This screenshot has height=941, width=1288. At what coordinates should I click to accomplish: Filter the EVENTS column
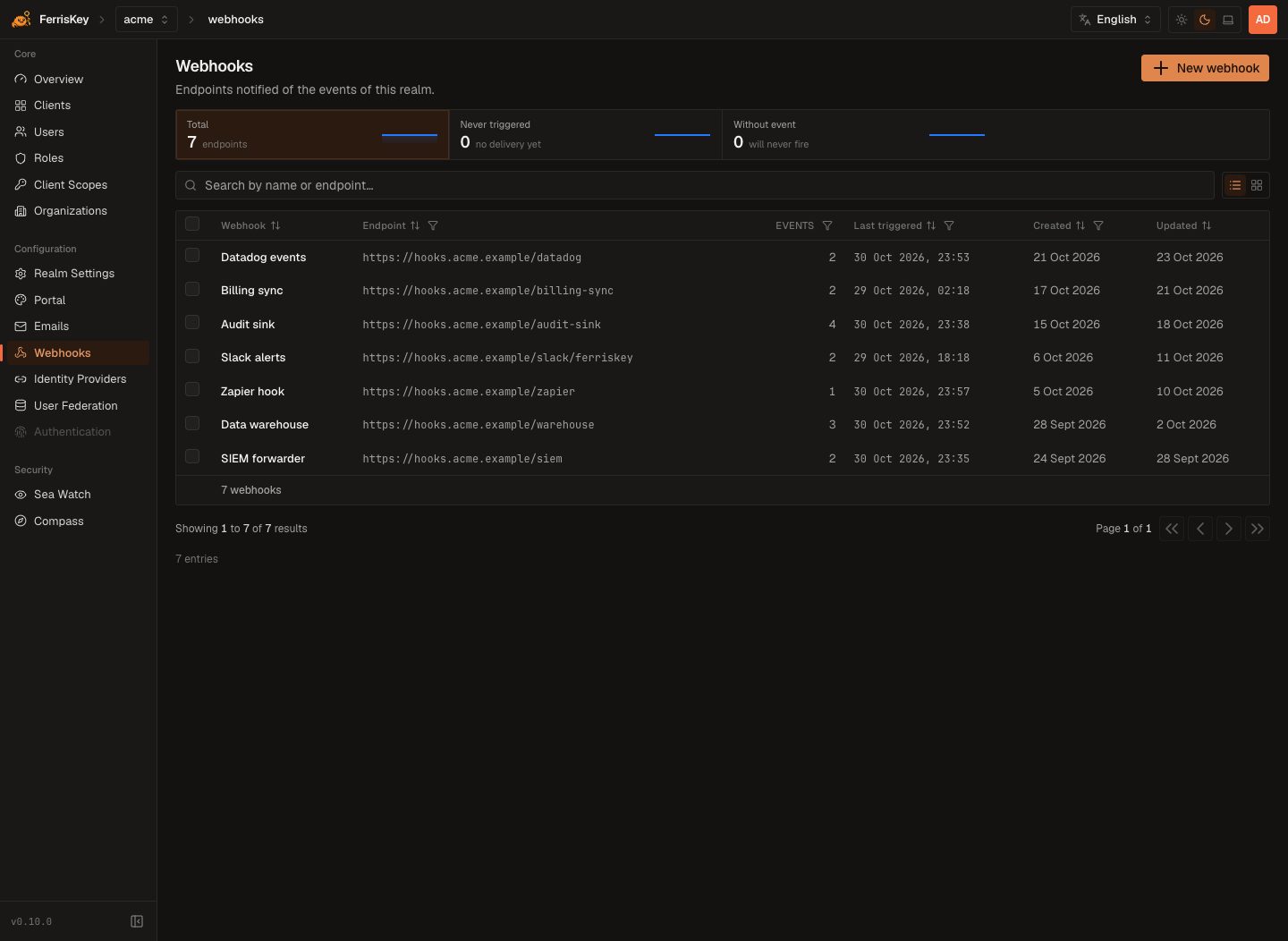point(827,225)
